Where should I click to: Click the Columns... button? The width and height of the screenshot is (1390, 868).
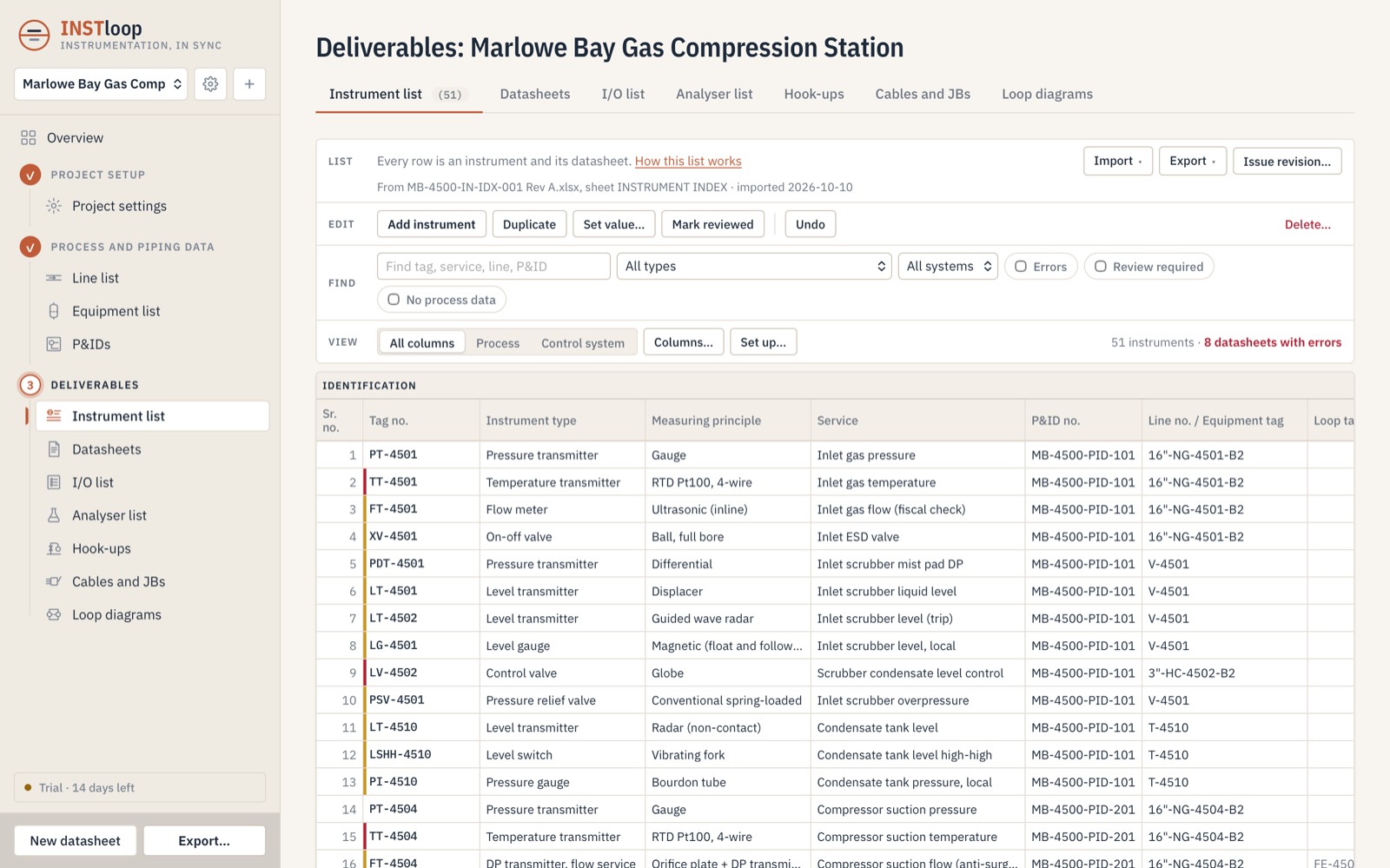pyautogui.click(x=683, y=342)
